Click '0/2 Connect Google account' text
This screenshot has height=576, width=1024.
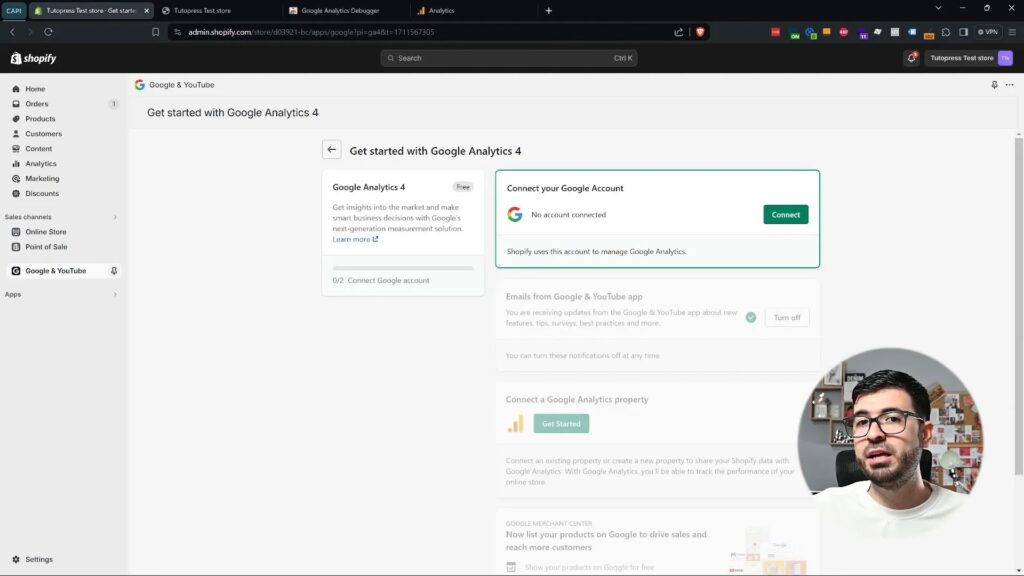[381, 280]
